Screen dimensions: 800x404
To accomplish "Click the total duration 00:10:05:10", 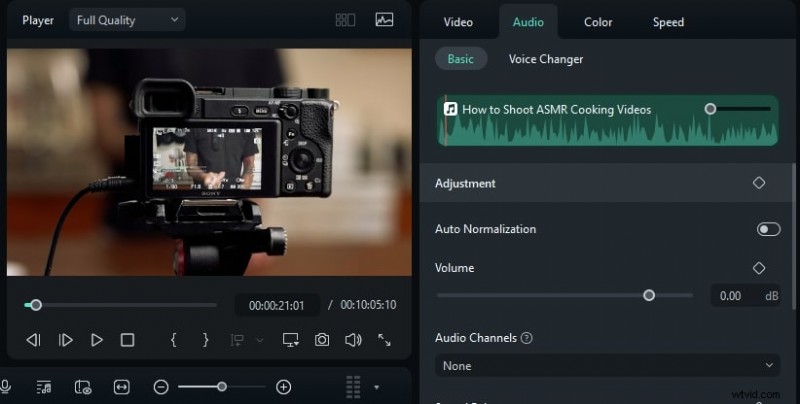I will [368, 305].
